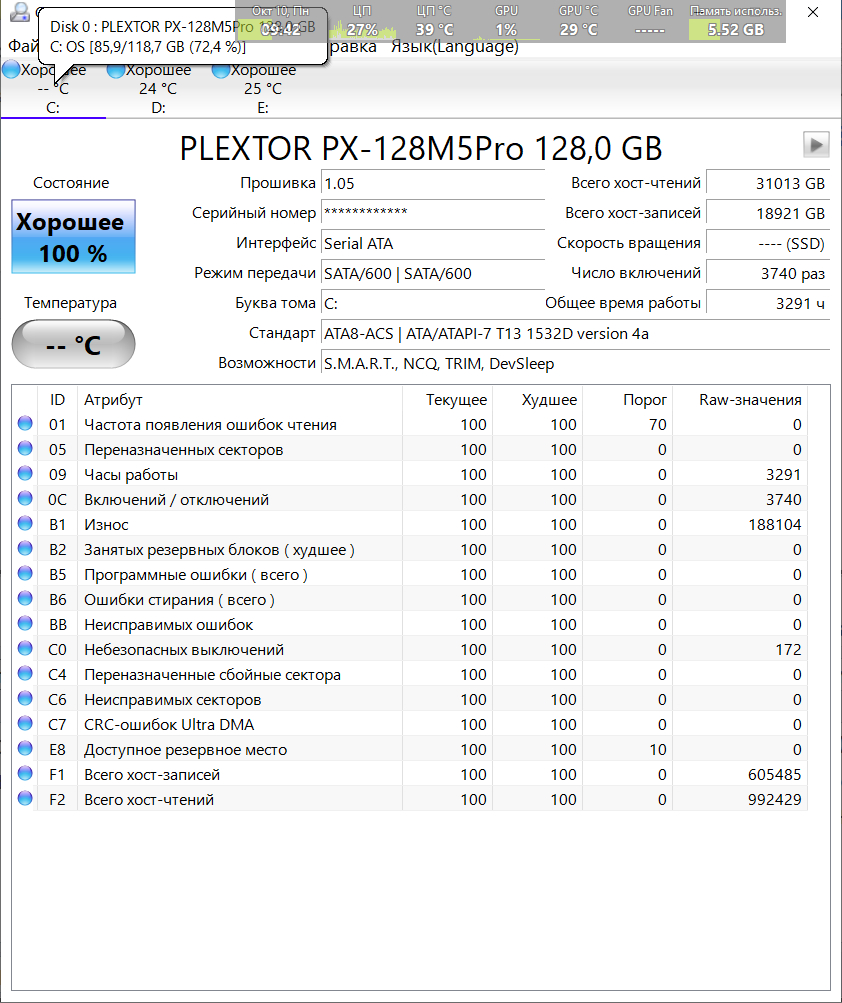Click status circle for F2 Всего хост-чтений
842x1003 pixels.
[25, 798]
